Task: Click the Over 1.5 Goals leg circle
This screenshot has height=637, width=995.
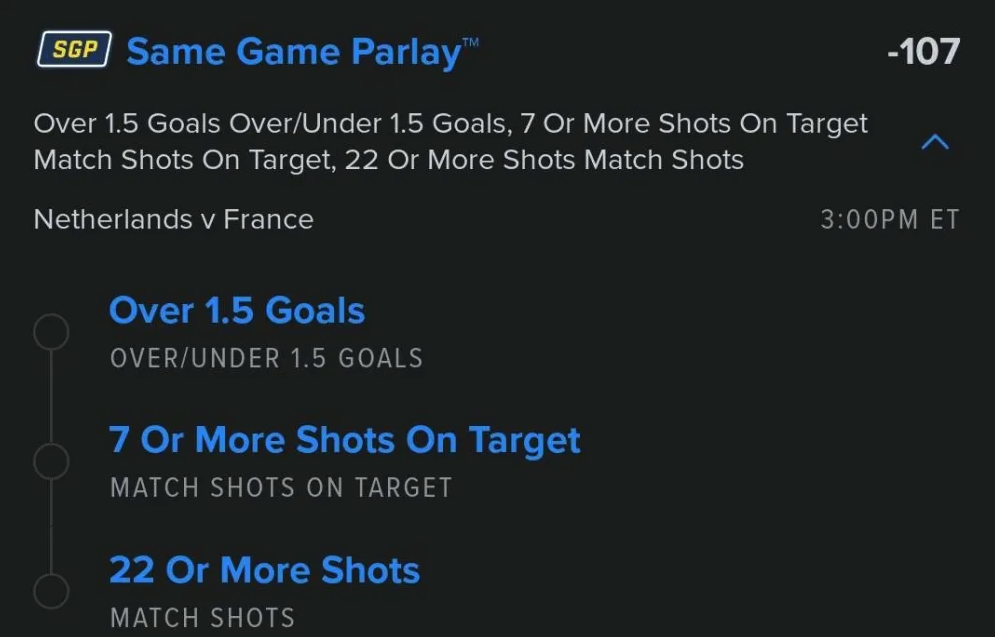Action: click(x=51, y=332)
